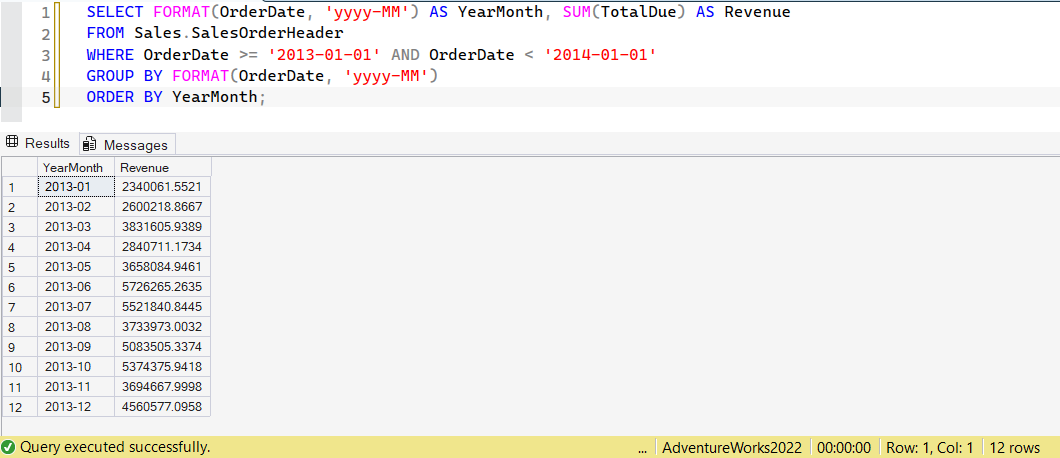Select cell 2013-07 in YearMonth column

(76, 307)
